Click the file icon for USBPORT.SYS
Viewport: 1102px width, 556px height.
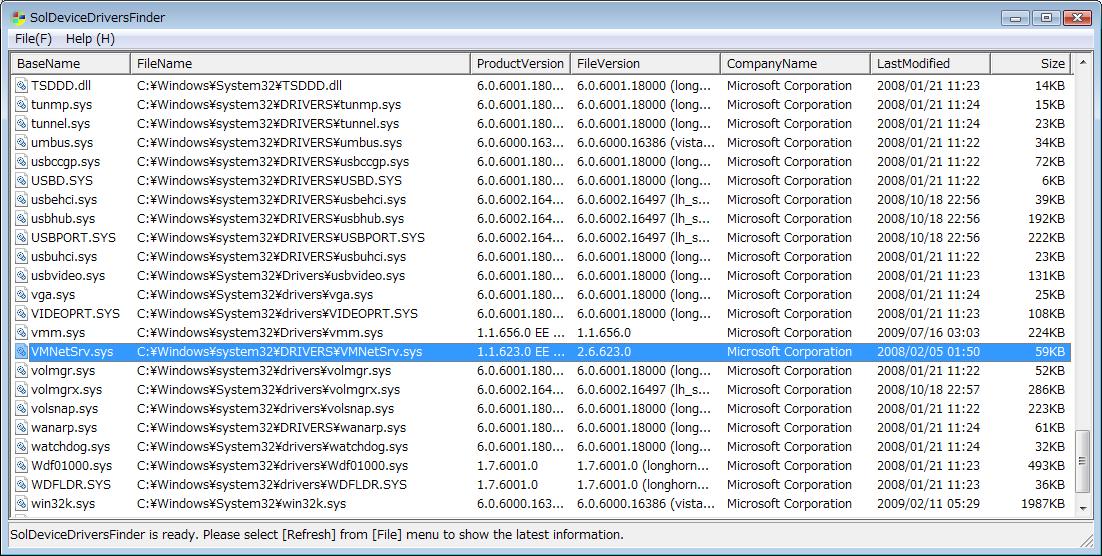coord(21,238)
